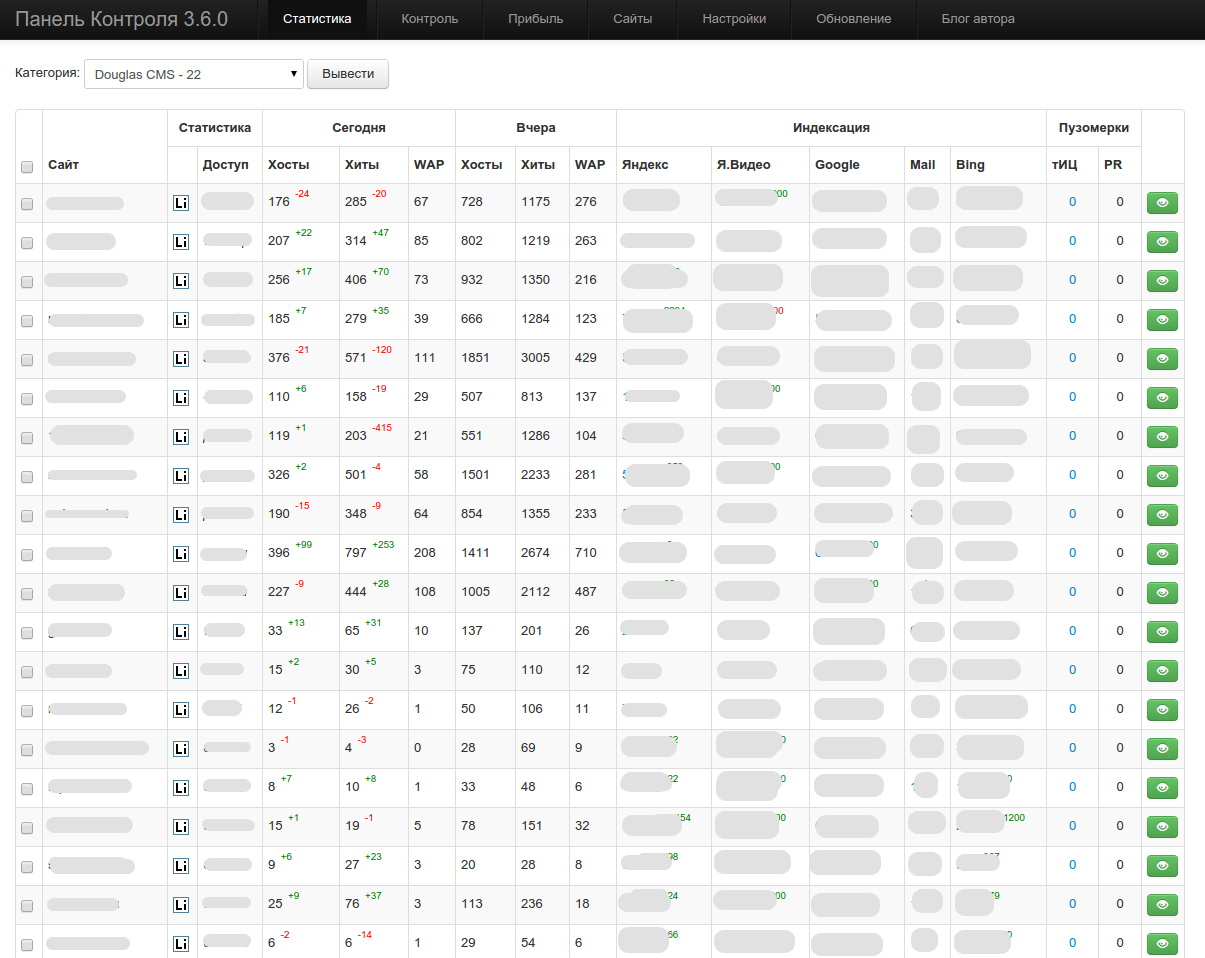View site via eye button in 185 hosts row
This screenshot has width=1205, height=958.
(1162, 320)
